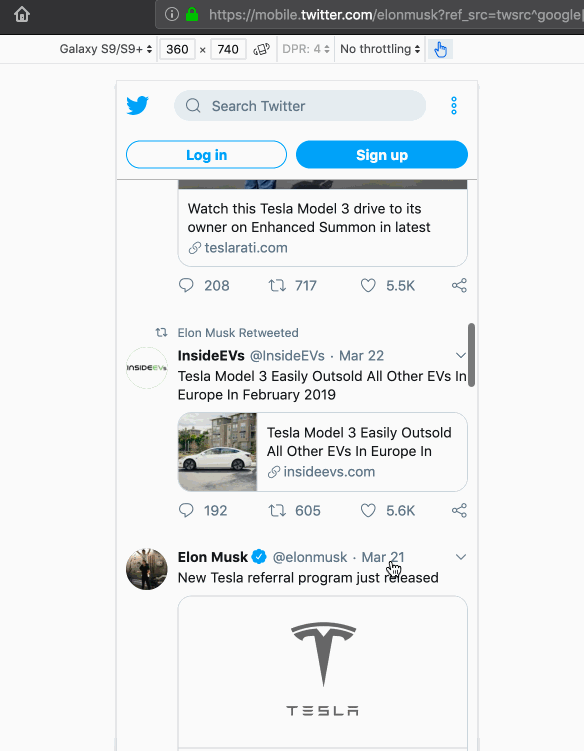Click the Sign up button
This screenshot has height=751, width=584.
pos(382,155)
